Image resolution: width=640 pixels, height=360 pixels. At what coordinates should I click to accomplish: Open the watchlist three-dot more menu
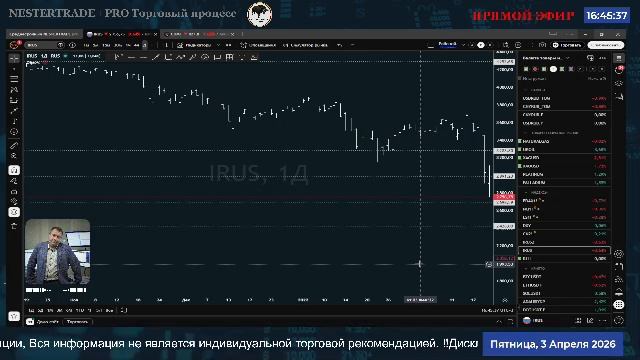click(x=603, y=58)
